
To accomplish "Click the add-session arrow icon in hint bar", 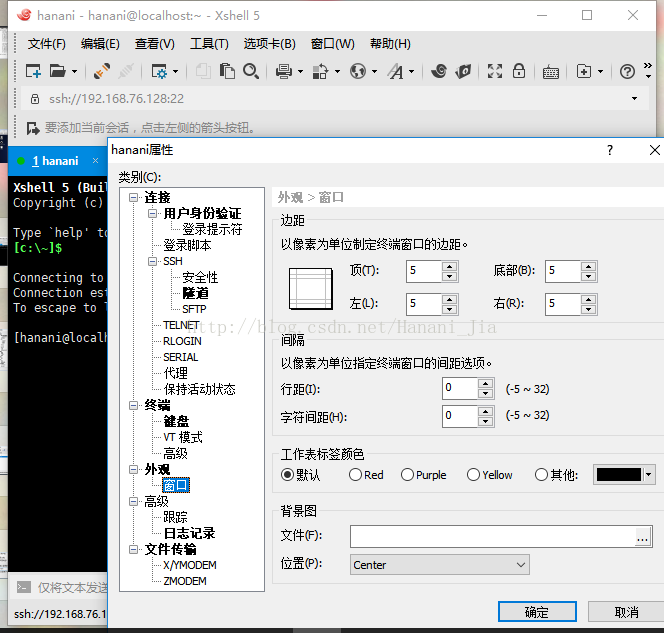I will [x=33, y=128].
